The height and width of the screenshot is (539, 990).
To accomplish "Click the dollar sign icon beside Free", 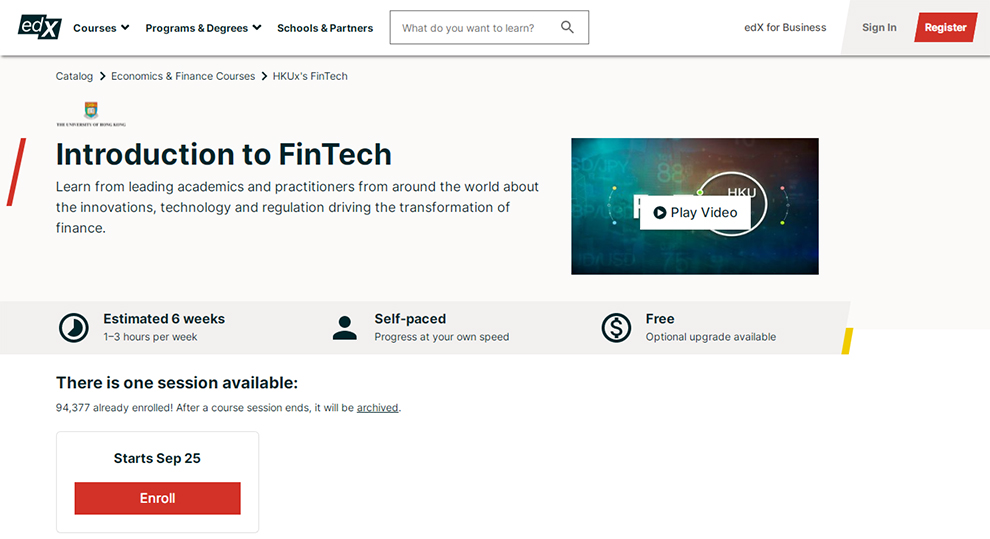I will 616,328.
